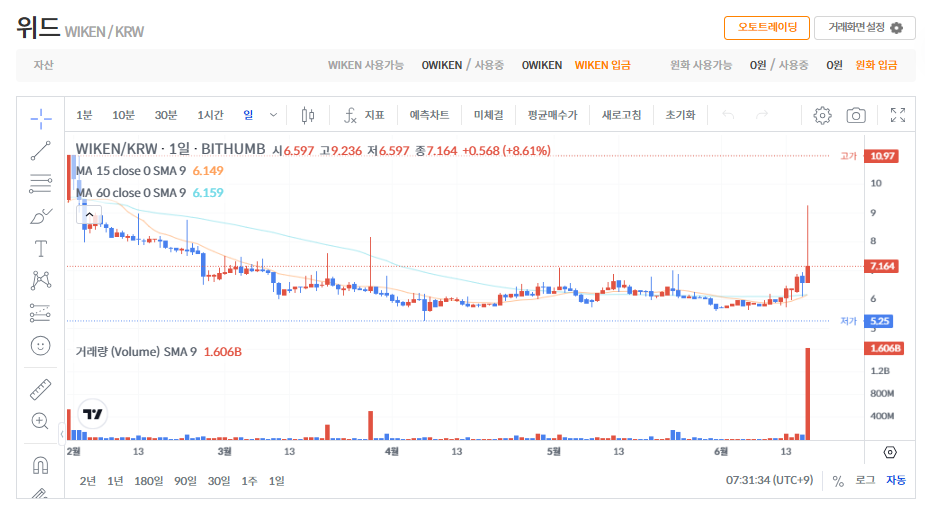Click the 저가 low price label 5.25

(879, 321)
